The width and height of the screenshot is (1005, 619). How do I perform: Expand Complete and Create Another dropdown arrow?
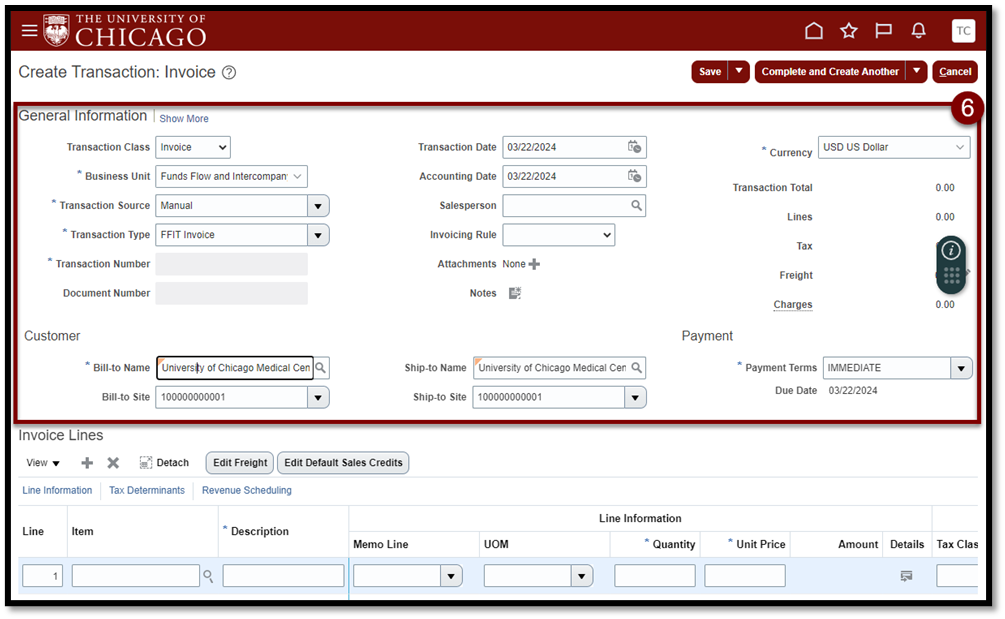point(917,71)
